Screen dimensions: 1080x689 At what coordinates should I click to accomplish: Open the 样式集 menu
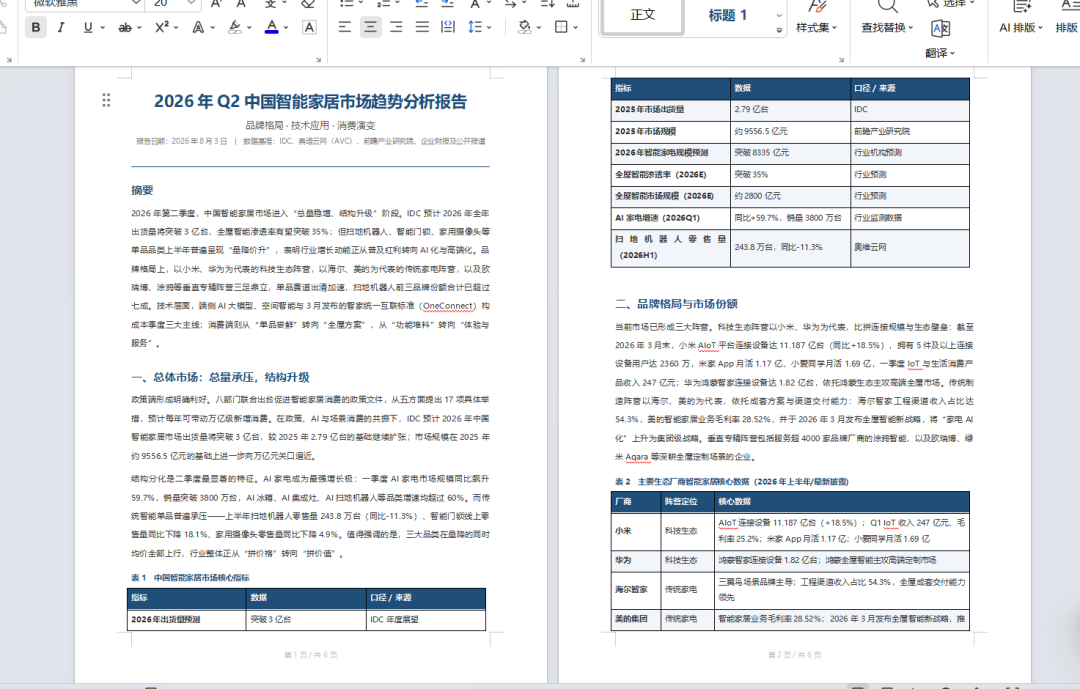816,28
